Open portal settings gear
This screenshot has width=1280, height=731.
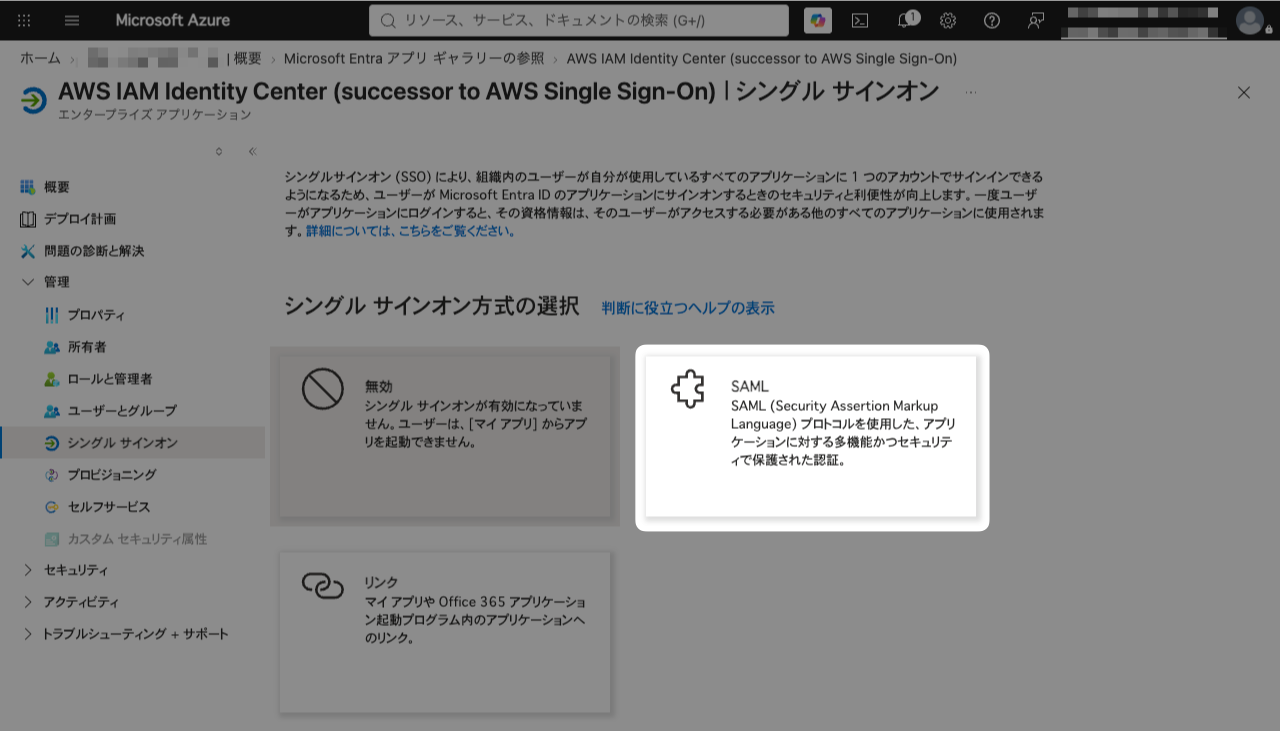[948, 20]
